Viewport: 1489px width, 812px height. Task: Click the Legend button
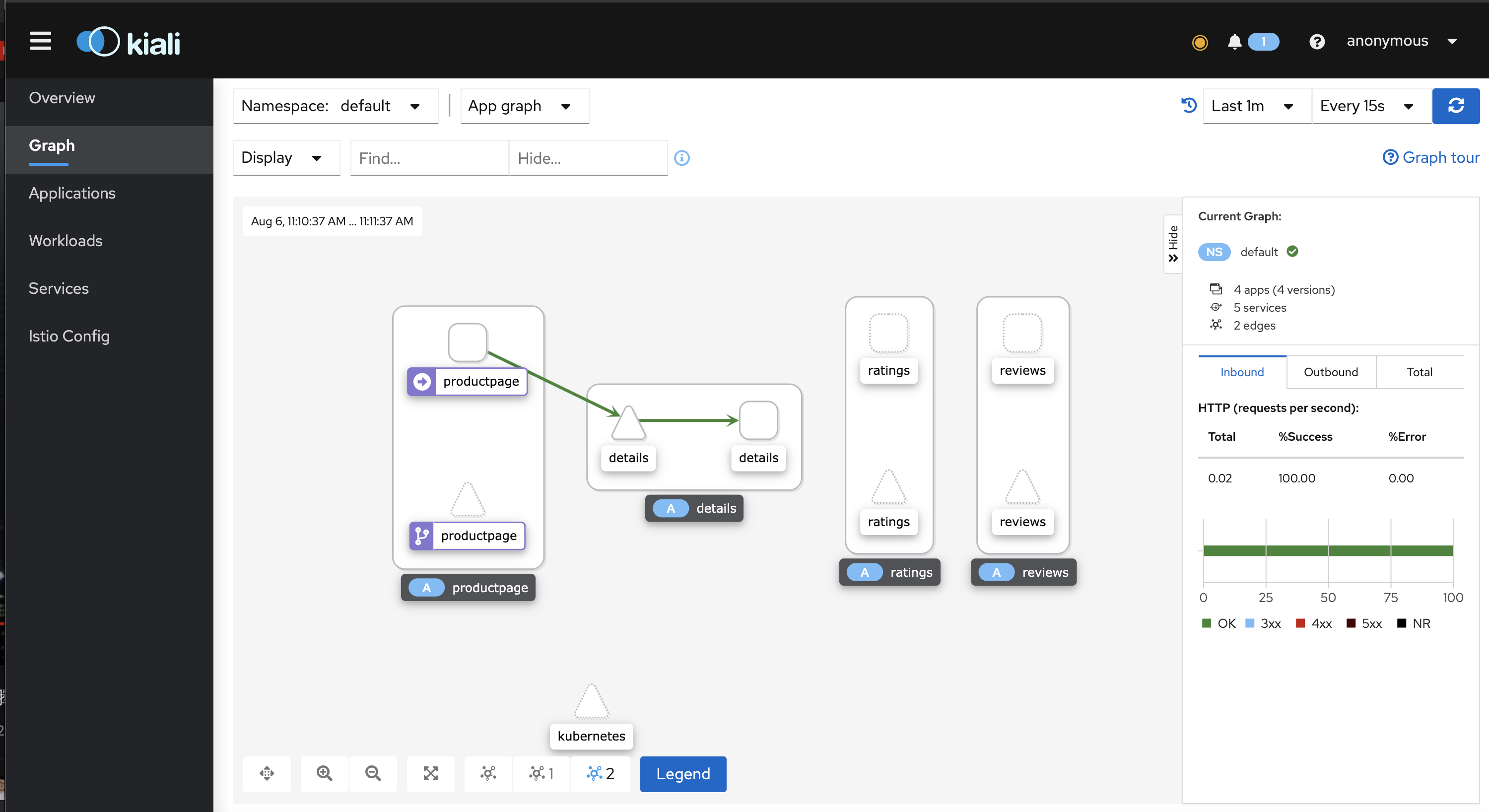coord(682,773)
